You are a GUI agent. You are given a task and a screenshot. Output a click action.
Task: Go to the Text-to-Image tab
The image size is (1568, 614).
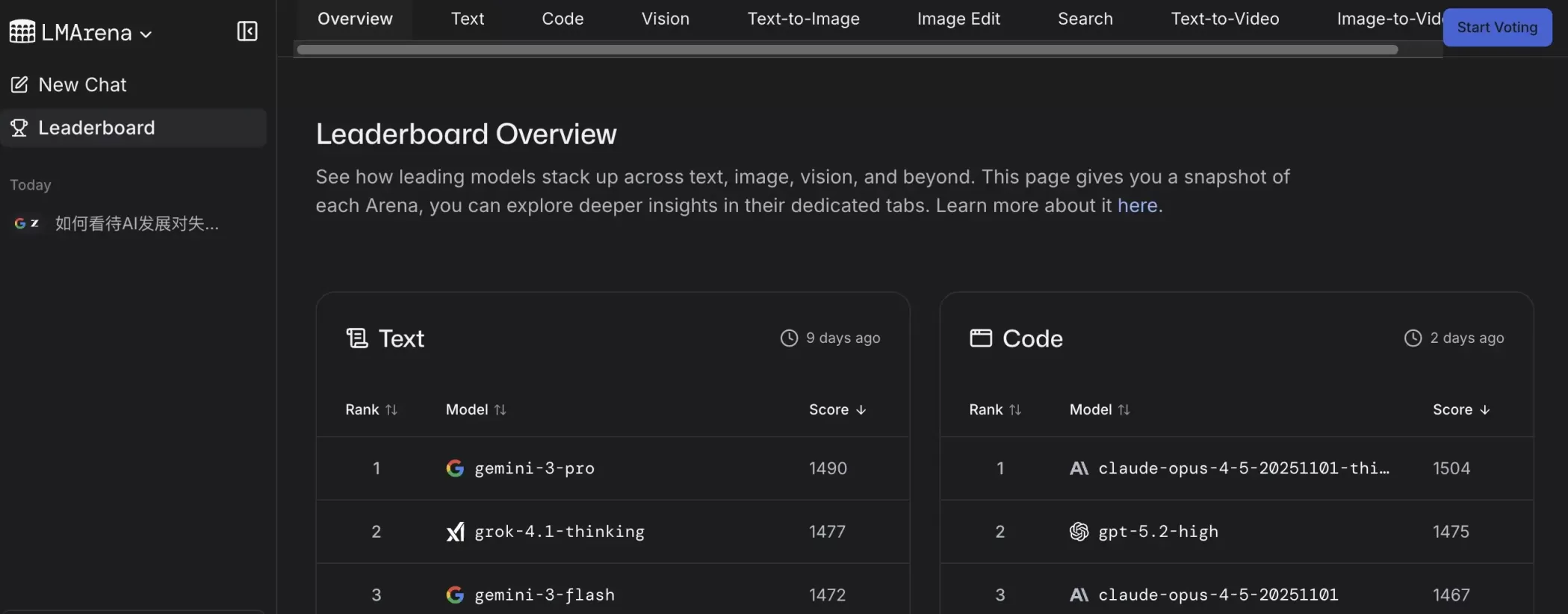coord(804,19)
